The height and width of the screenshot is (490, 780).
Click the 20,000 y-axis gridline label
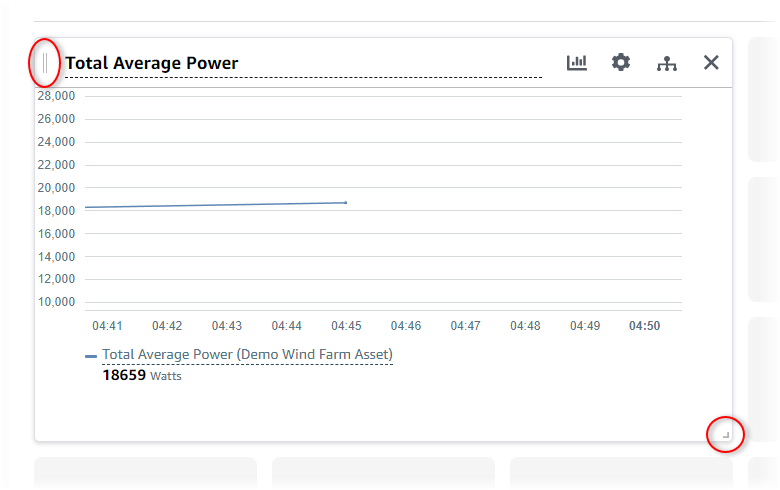(56, 188)
